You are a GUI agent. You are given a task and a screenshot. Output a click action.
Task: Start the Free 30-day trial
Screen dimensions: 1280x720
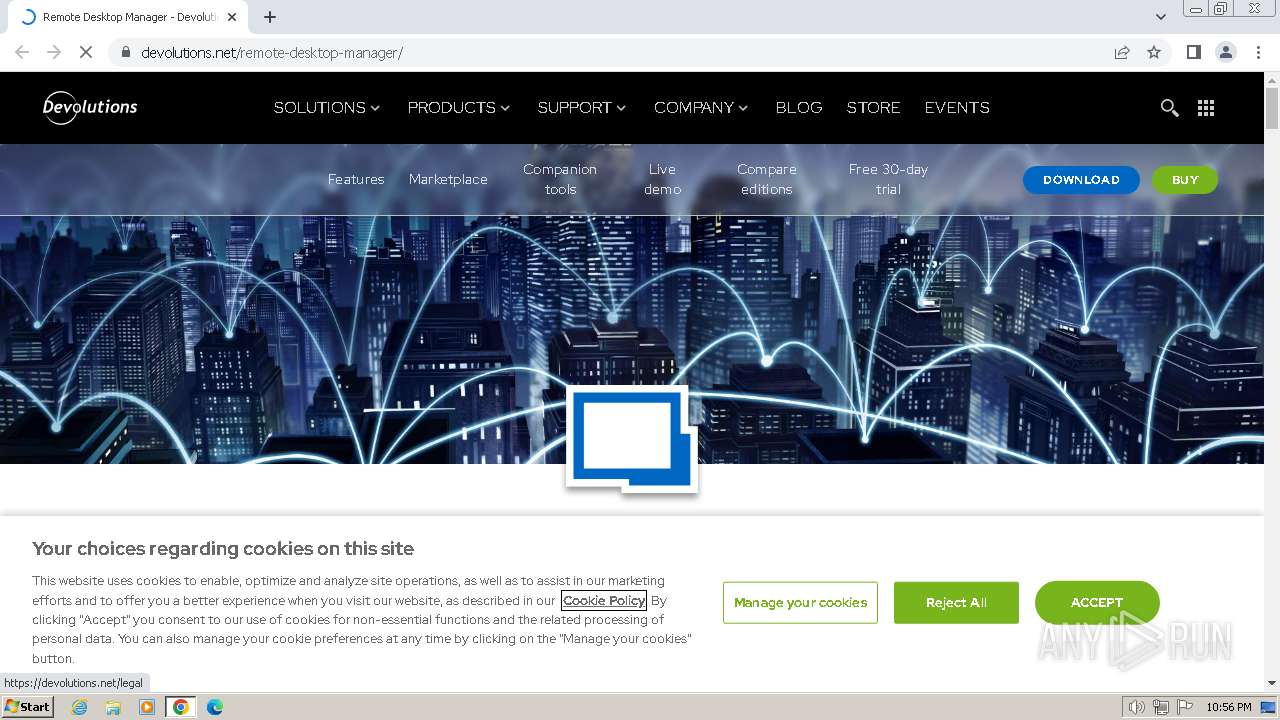point(888,179)
